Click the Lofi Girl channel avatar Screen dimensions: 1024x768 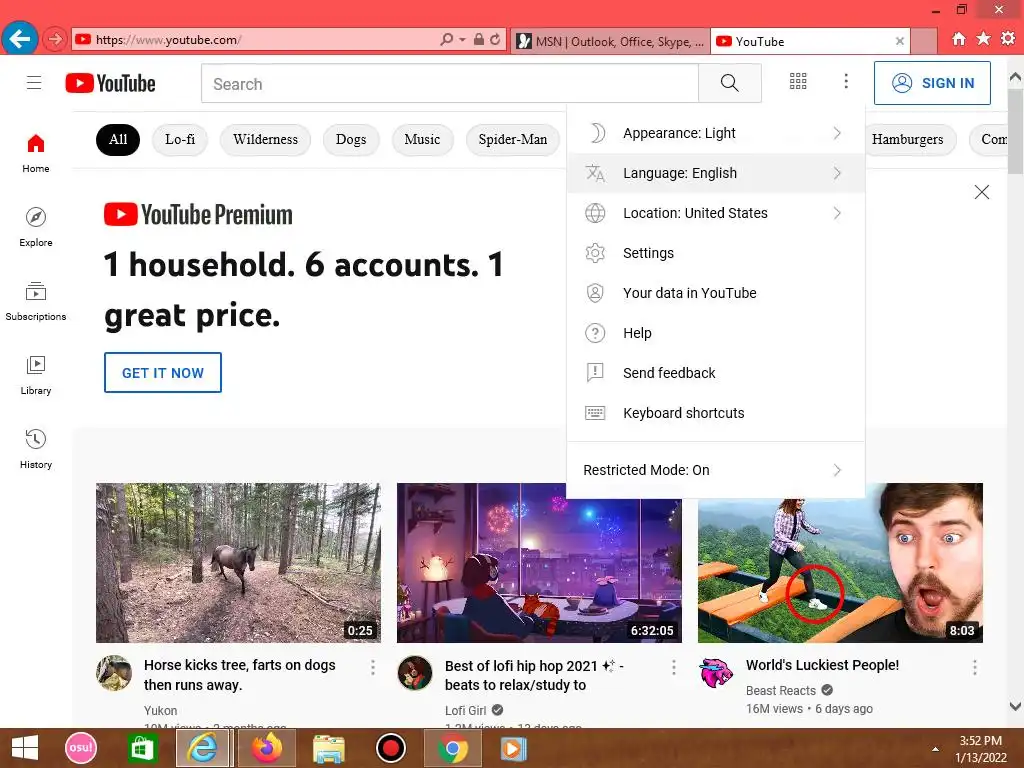(415, 673)
